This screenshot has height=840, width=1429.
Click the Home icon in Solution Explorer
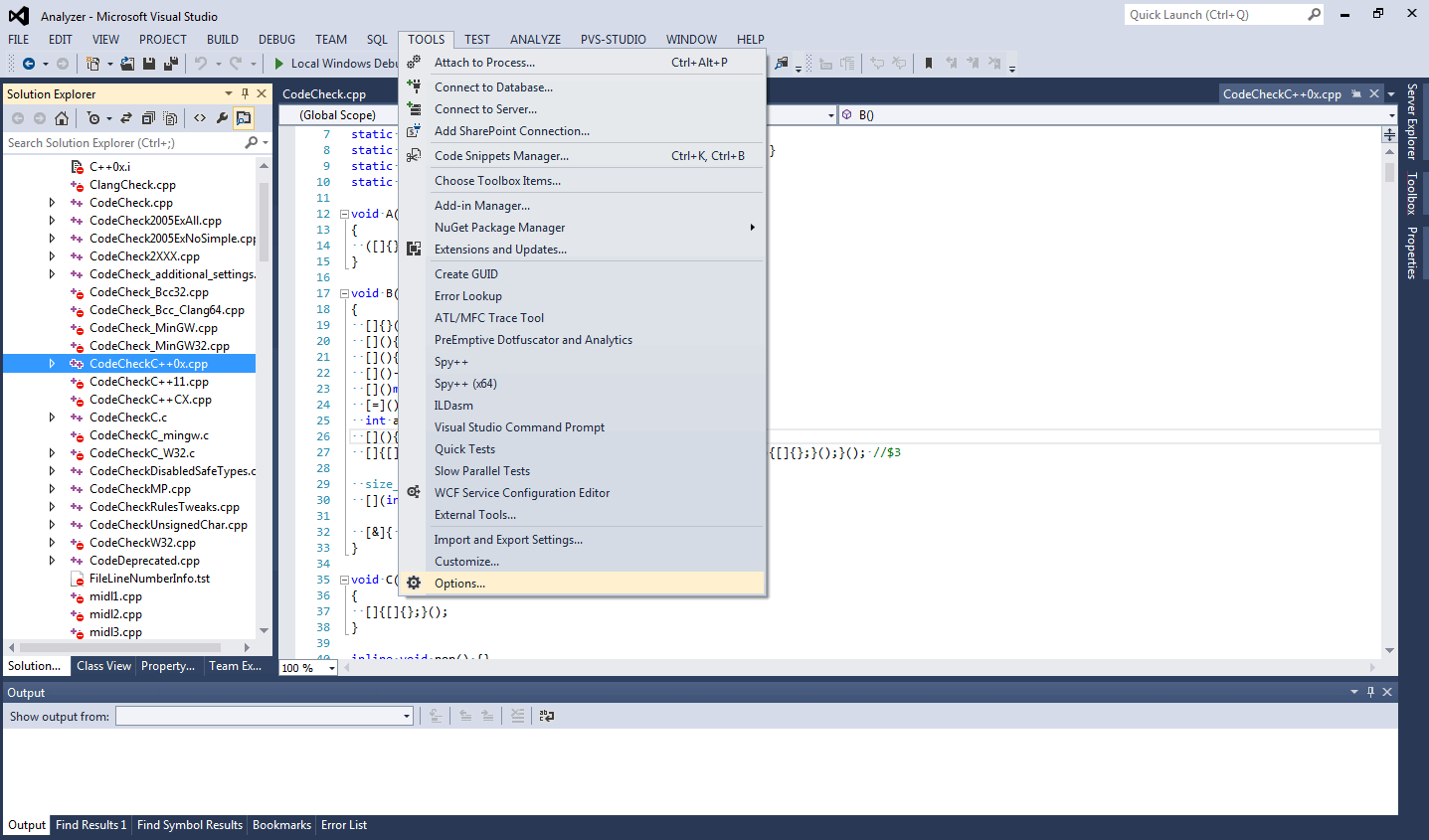pyautogui.click(x=62, y=118)
